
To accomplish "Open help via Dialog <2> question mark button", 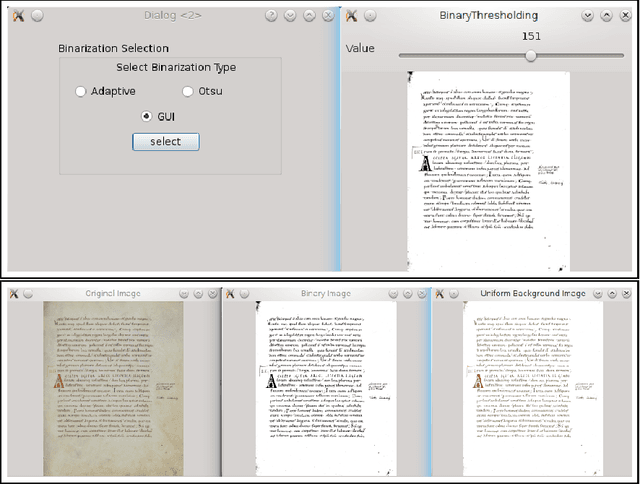I will [271, 16].
